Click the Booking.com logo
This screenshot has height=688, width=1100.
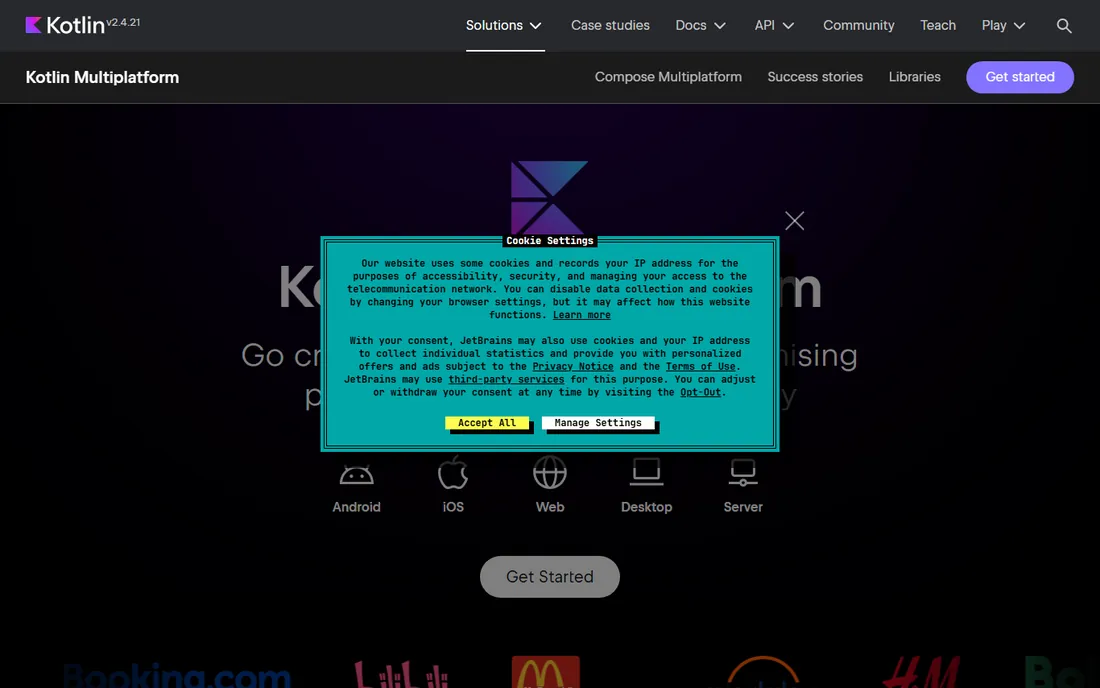coord(177,675)
